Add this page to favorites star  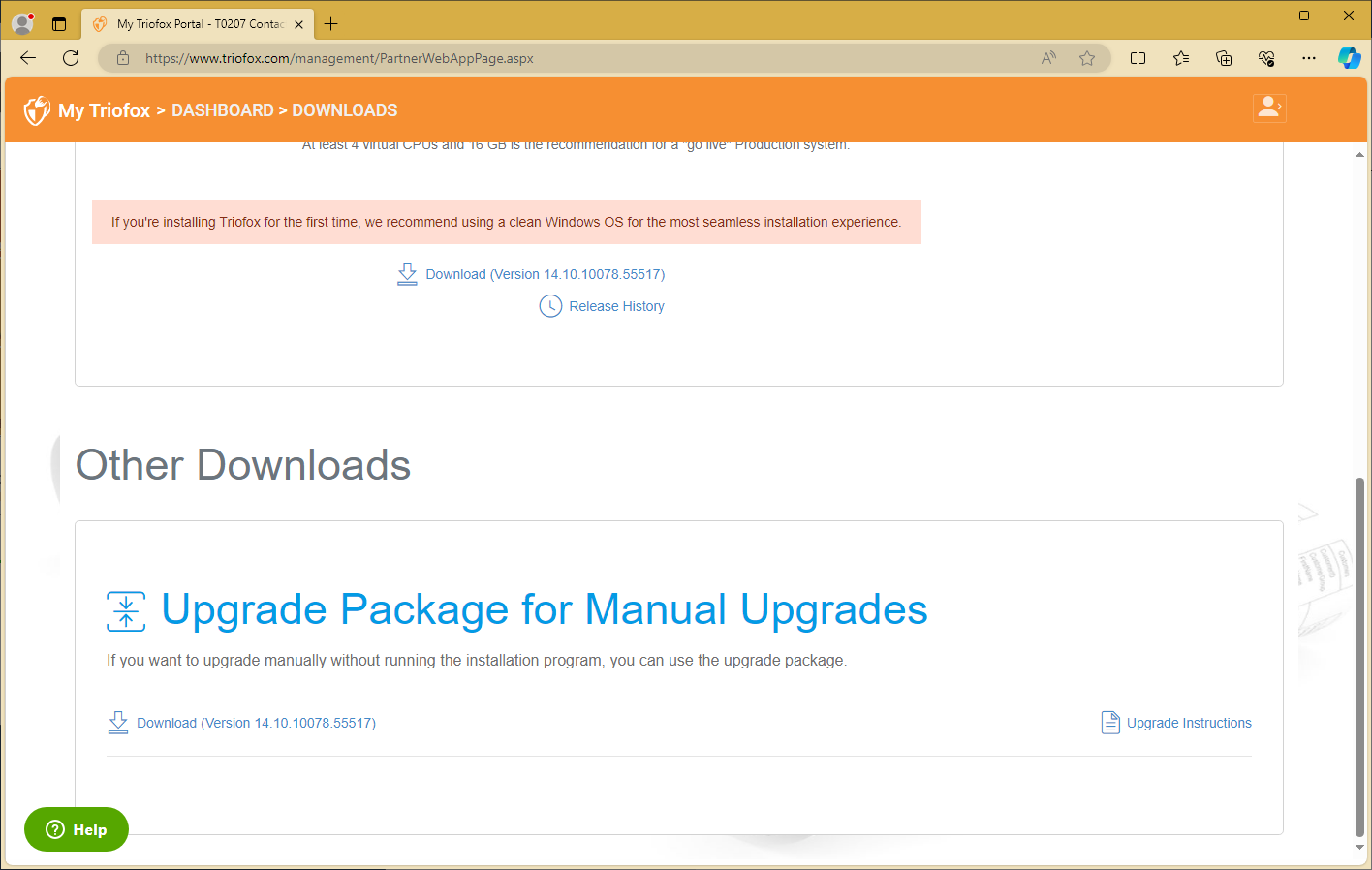[1087, 58]
